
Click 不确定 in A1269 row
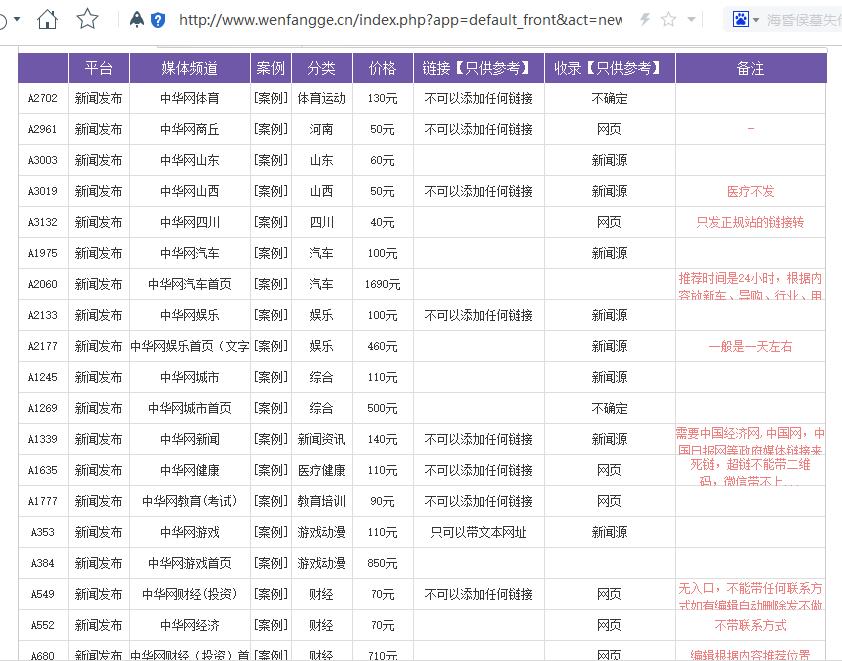pos(609,408)
